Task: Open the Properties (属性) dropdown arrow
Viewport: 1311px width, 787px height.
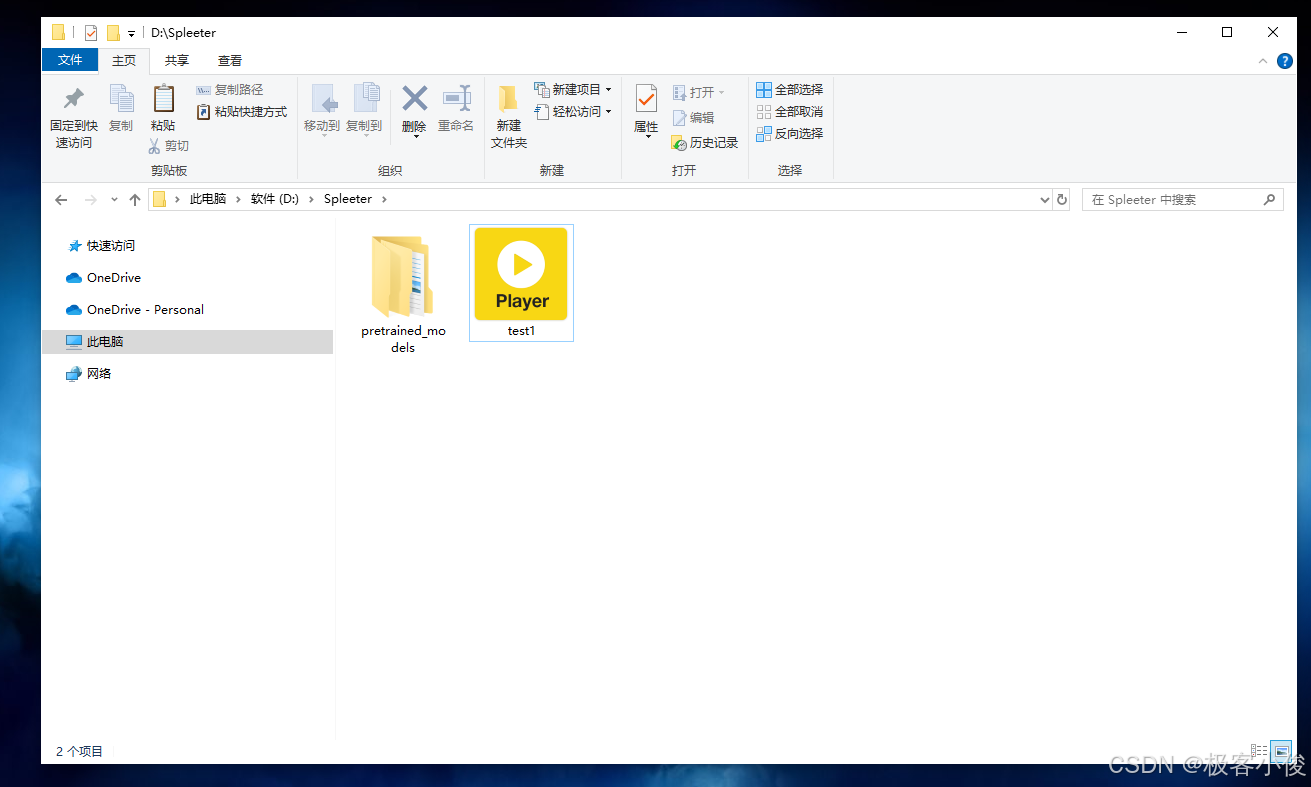Action: tap(646, 137)
